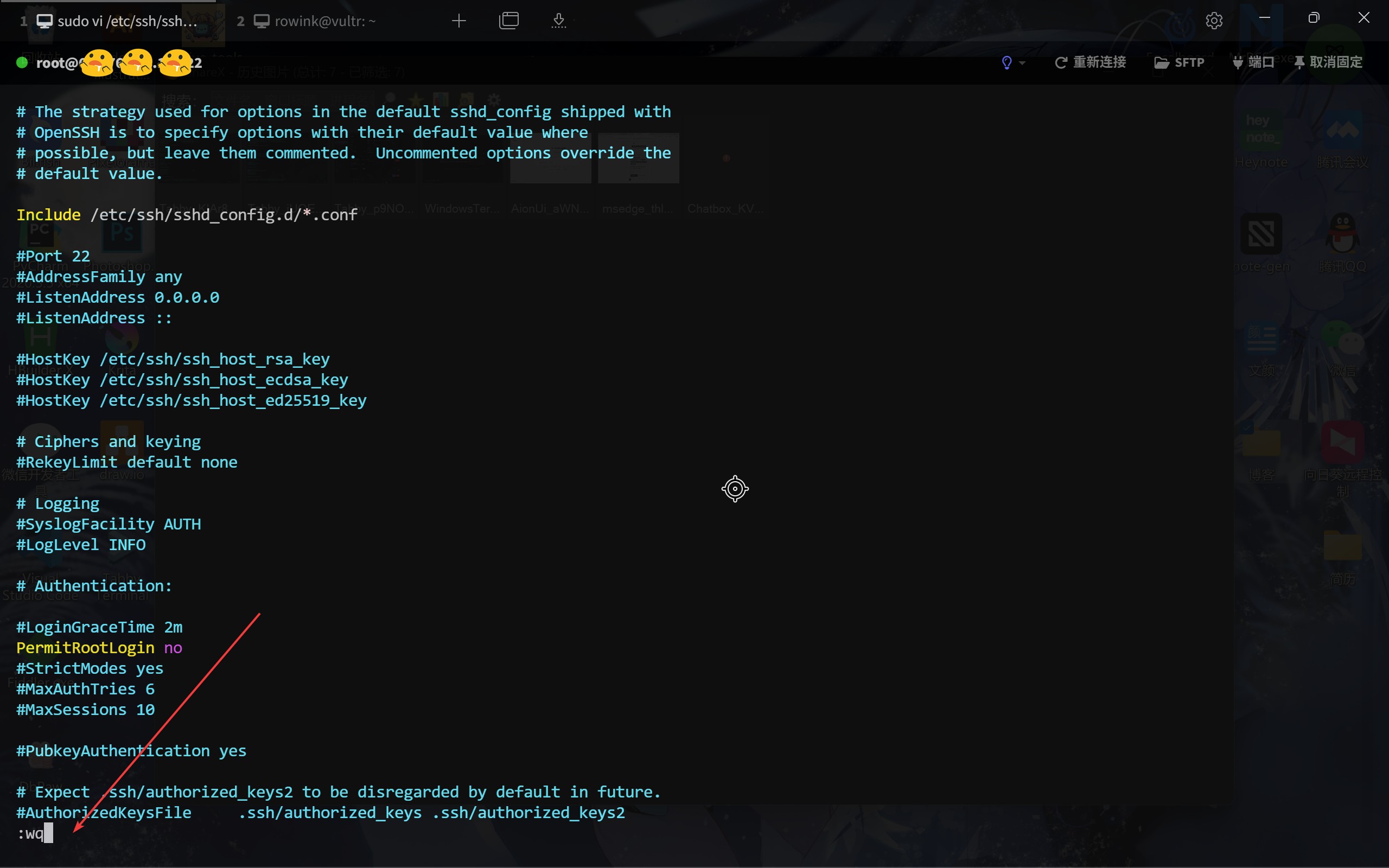Open the SFTP file browser
Image resolution: width=1389 pixels, height=868 pixels.
[x=1179, y=62]
